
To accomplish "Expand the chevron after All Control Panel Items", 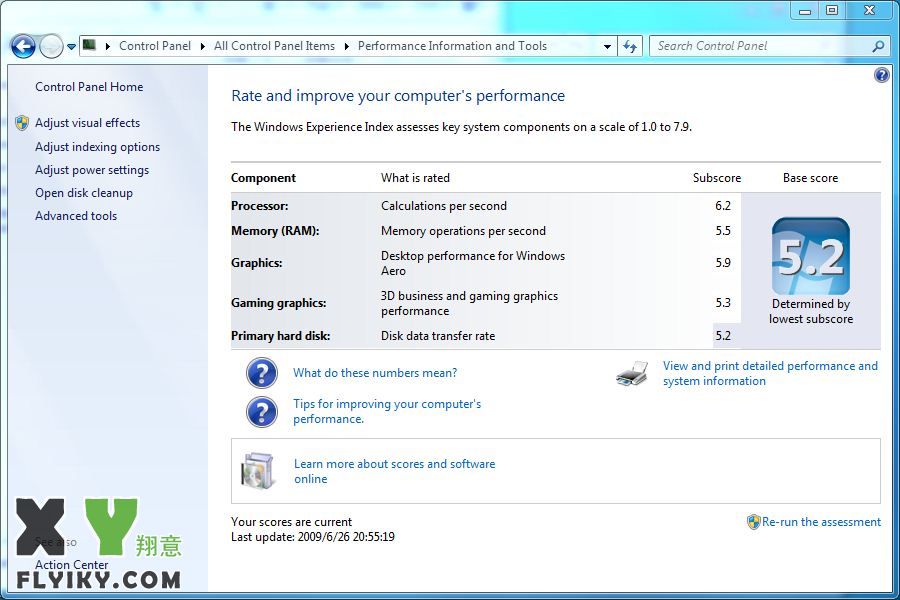I will [347, 47].
